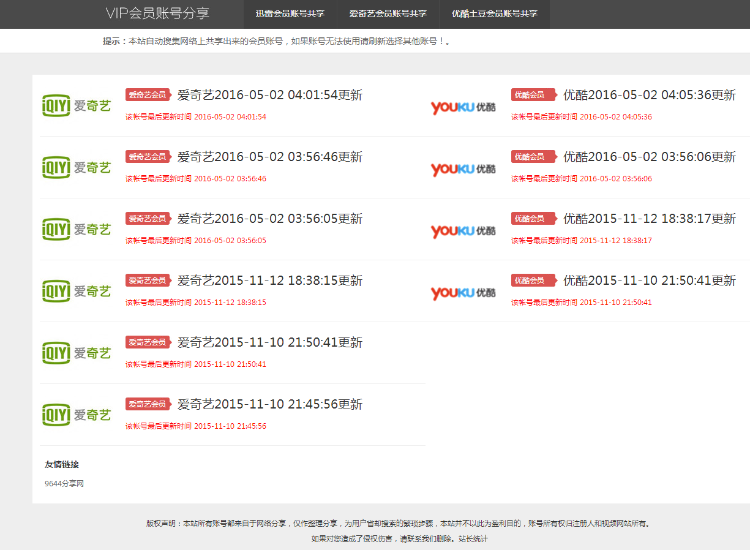Open 优酷土豆会员账号共享 nav tab

(x=495, y=14)
